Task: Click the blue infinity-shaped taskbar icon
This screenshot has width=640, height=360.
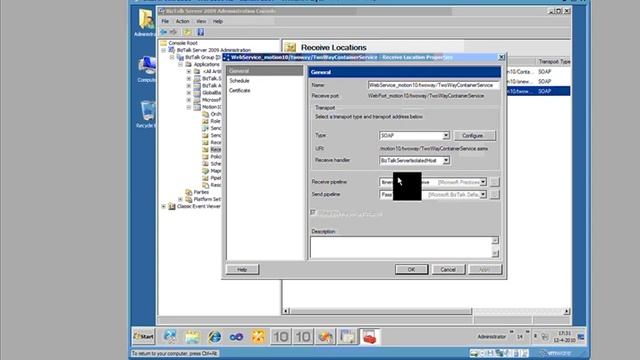Action: [236, 337]
